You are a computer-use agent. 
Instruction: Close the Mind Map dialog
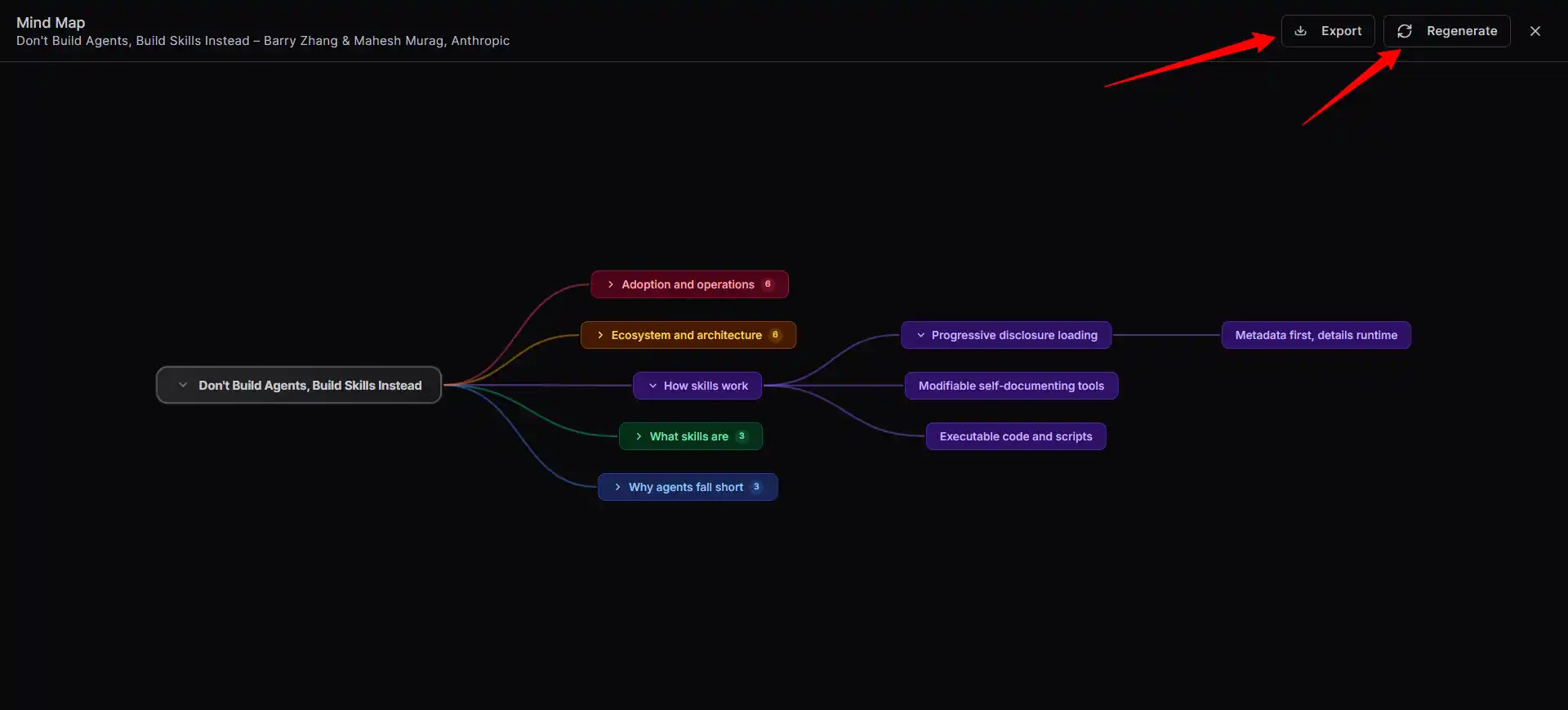(1535, 31)
